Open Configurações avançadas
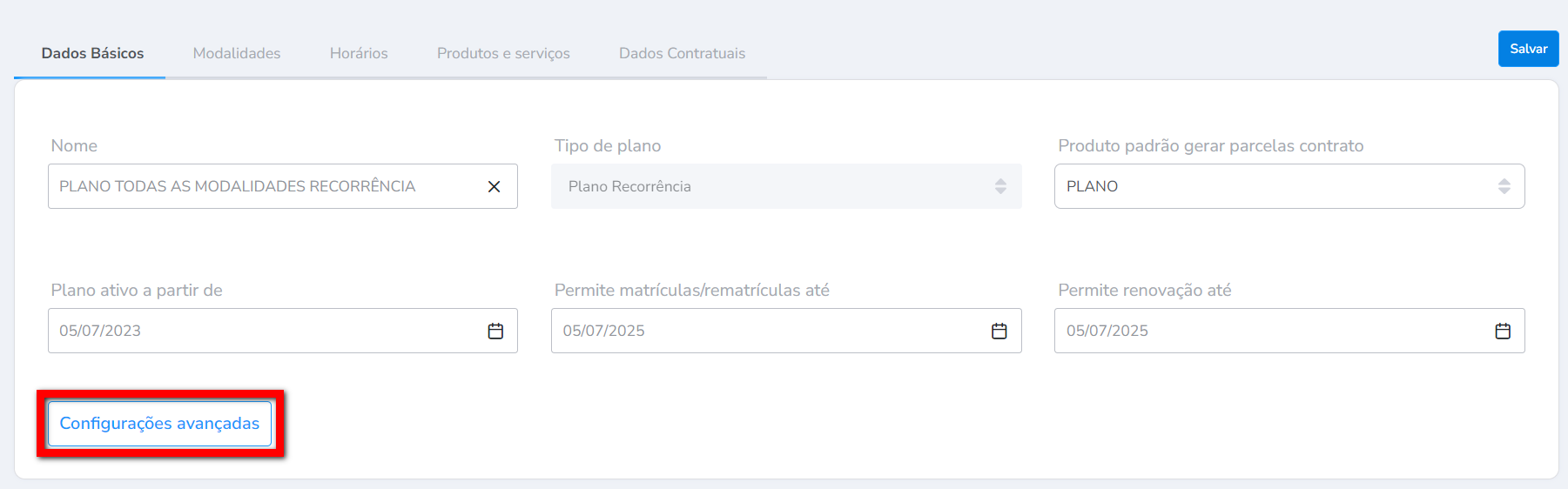Image resolution: width=1568 pixels, height=489 pixels. [159, 424]
